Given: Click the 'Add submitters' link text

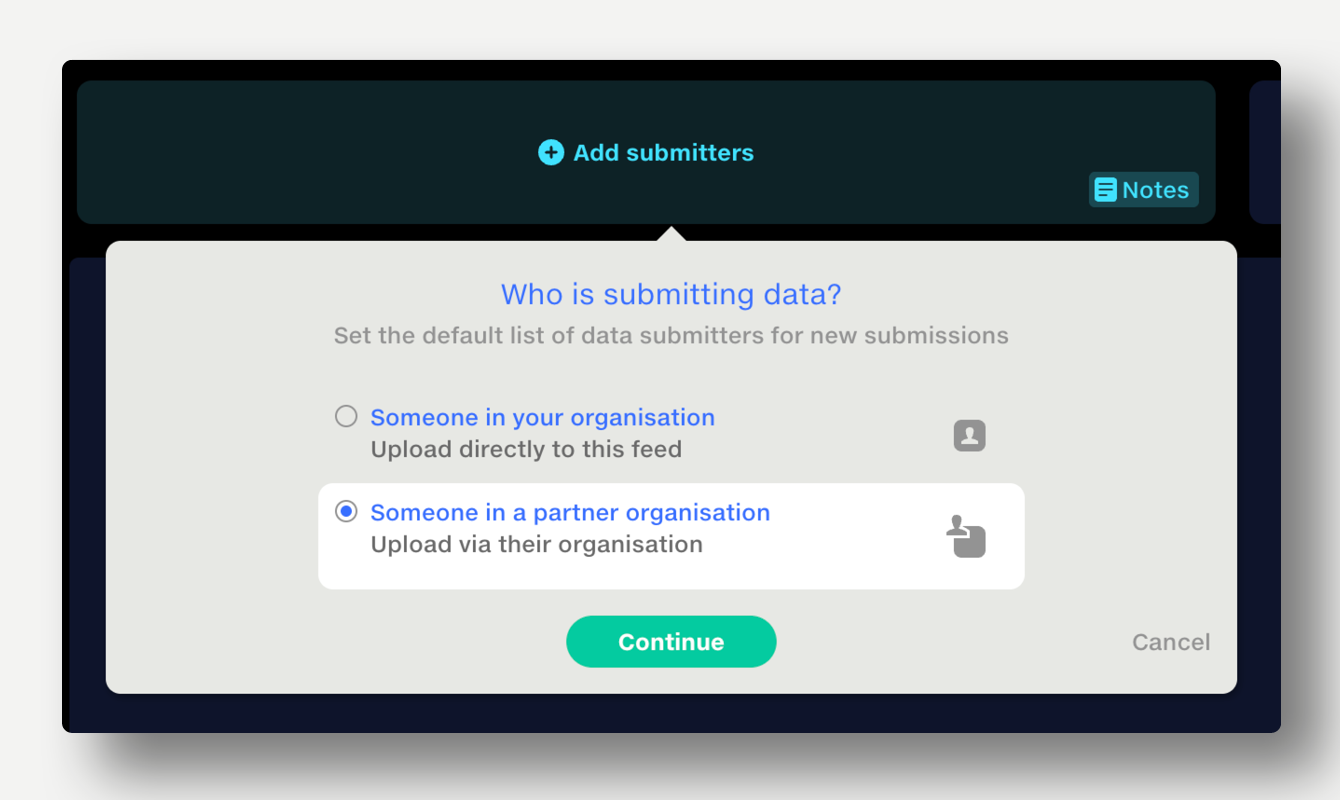Looking at the screenshot, I should tap(663, 152).
